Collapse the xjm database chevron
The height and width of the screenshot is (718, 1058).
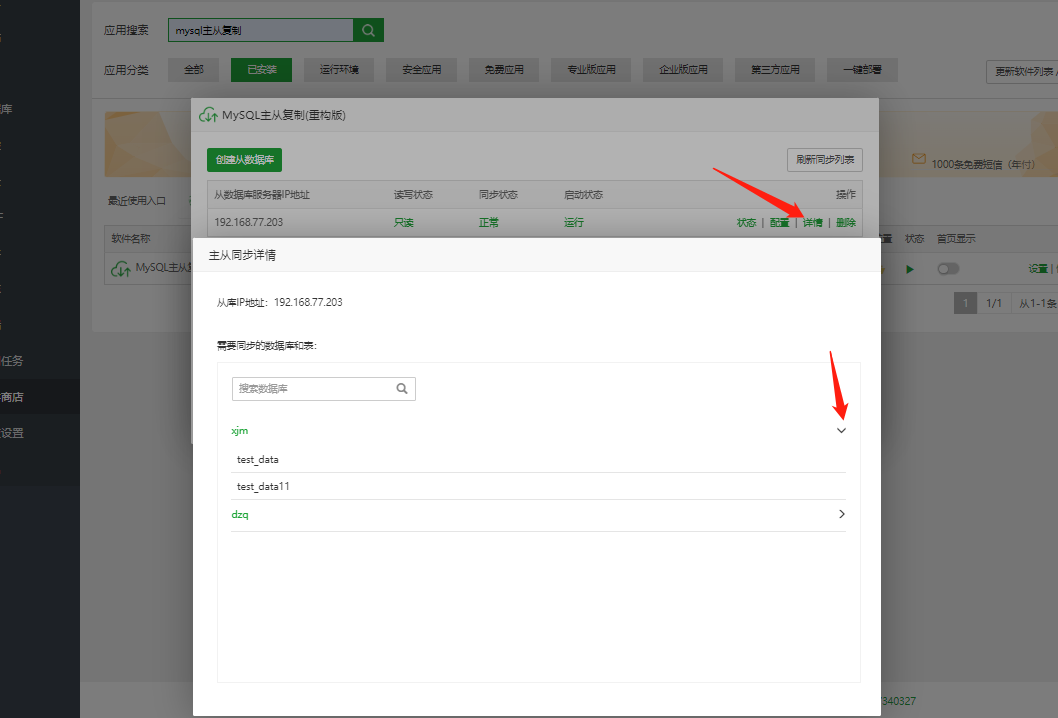841,431
